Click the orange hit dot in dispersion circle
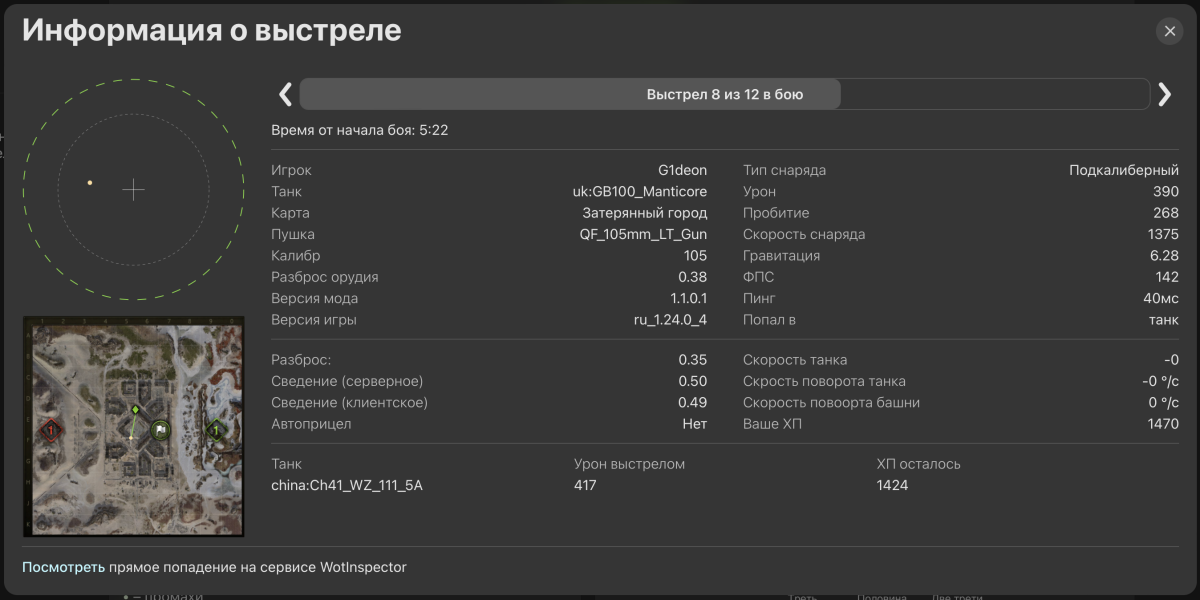Image resolution: width=1200 pixels, height=600 pixels. 90,183
